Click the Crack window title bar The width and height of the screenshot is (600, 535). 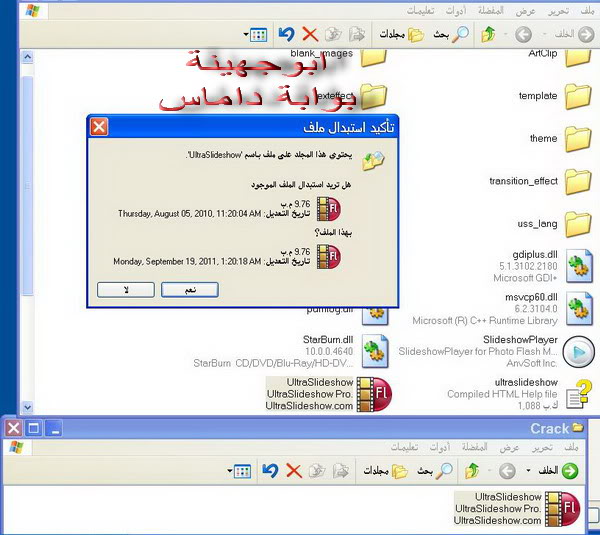[293, 428]
